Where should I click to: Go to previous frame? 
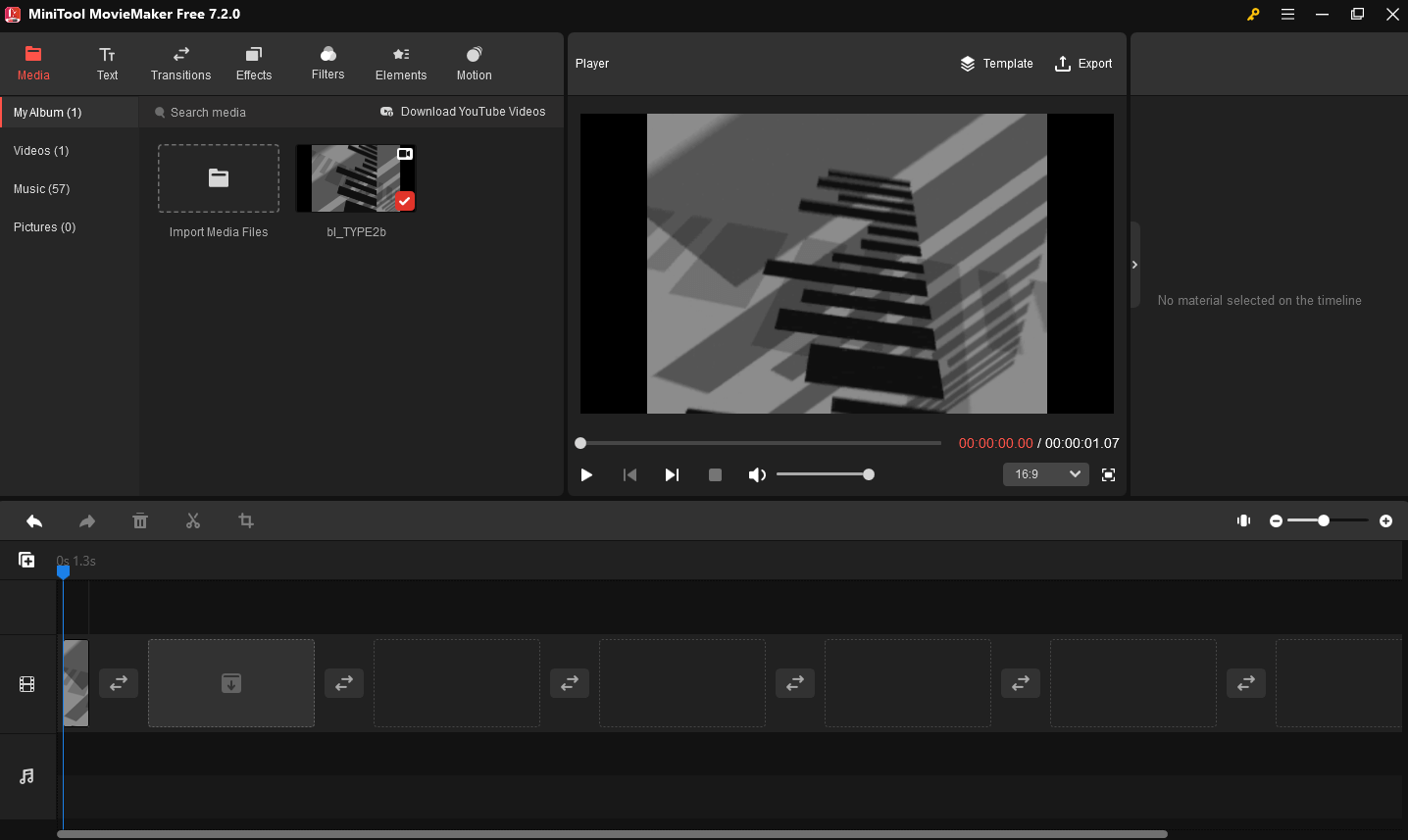pyautogui.click(x=629, y=474)
